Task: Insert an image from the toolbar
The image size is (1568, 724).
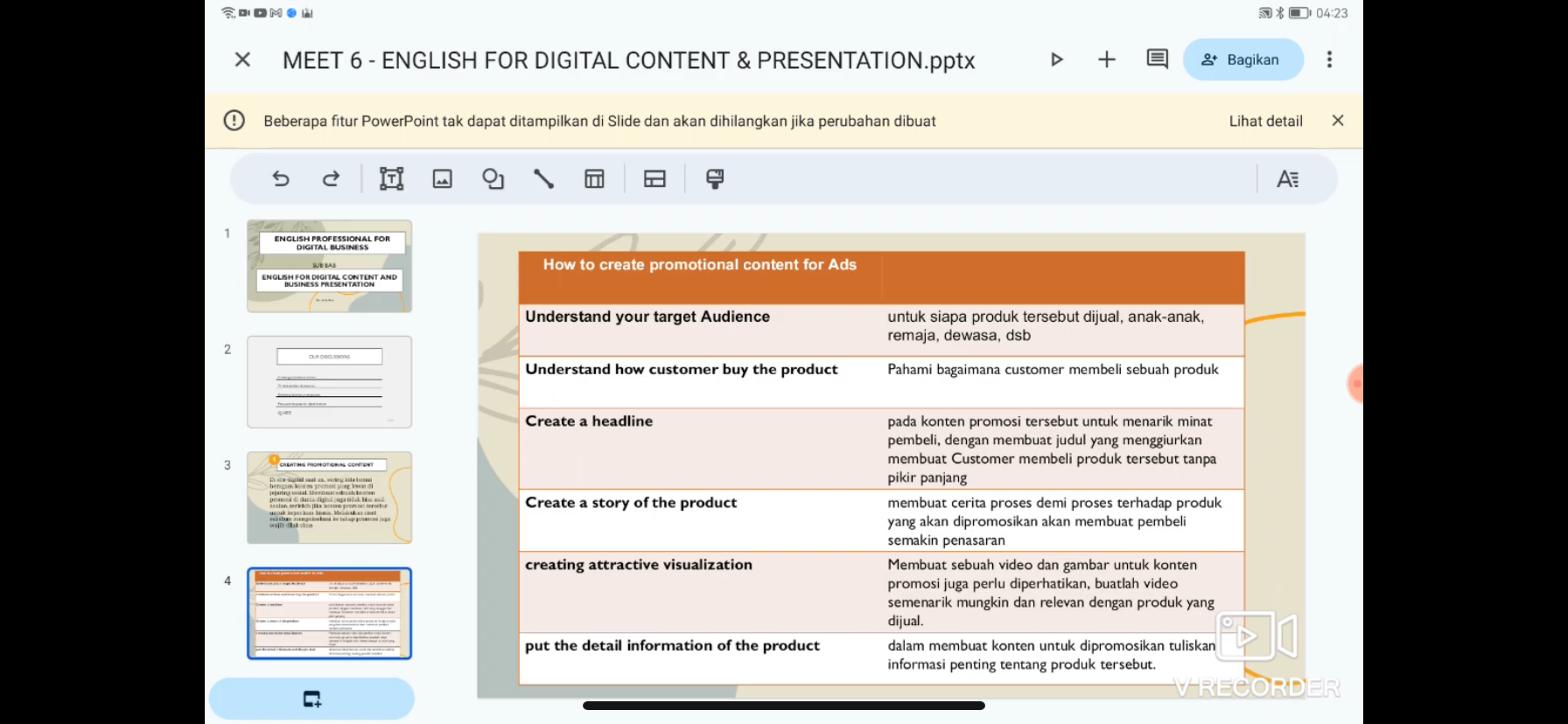Action: tap(443, 179)
